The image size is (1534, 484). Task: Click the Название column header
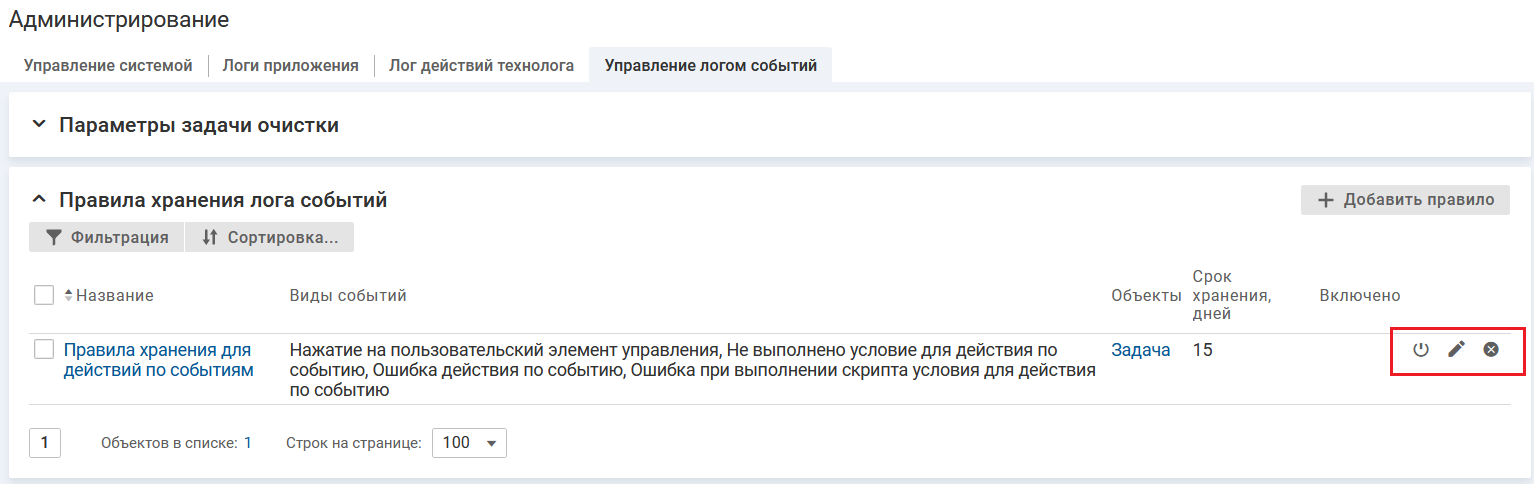pyautogui.click(x=115, y=295)
